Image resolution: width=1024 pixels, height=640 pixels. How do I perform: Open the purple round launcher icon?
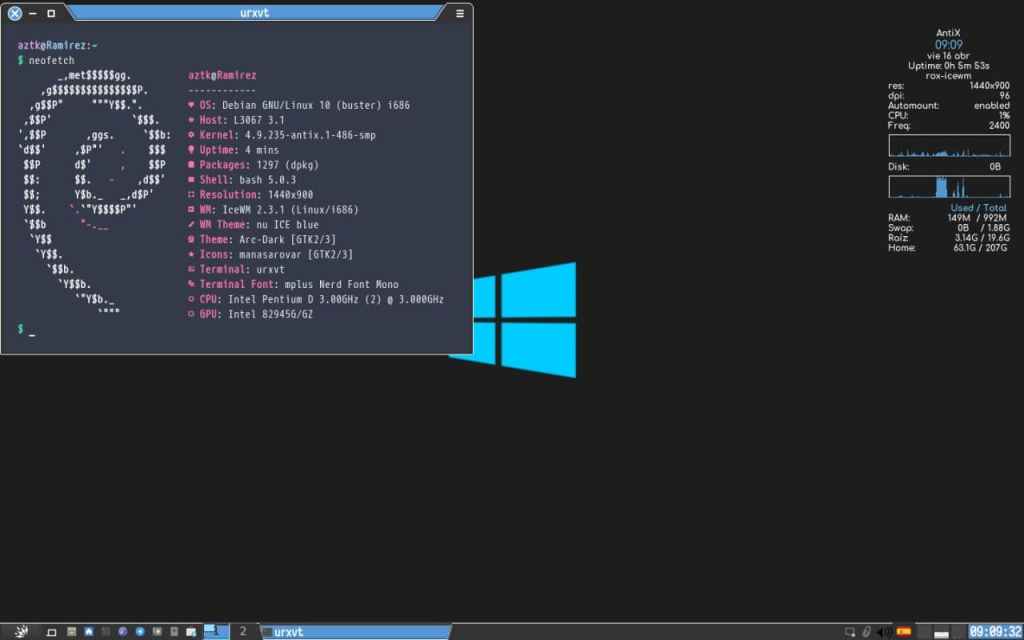(122, 632)
